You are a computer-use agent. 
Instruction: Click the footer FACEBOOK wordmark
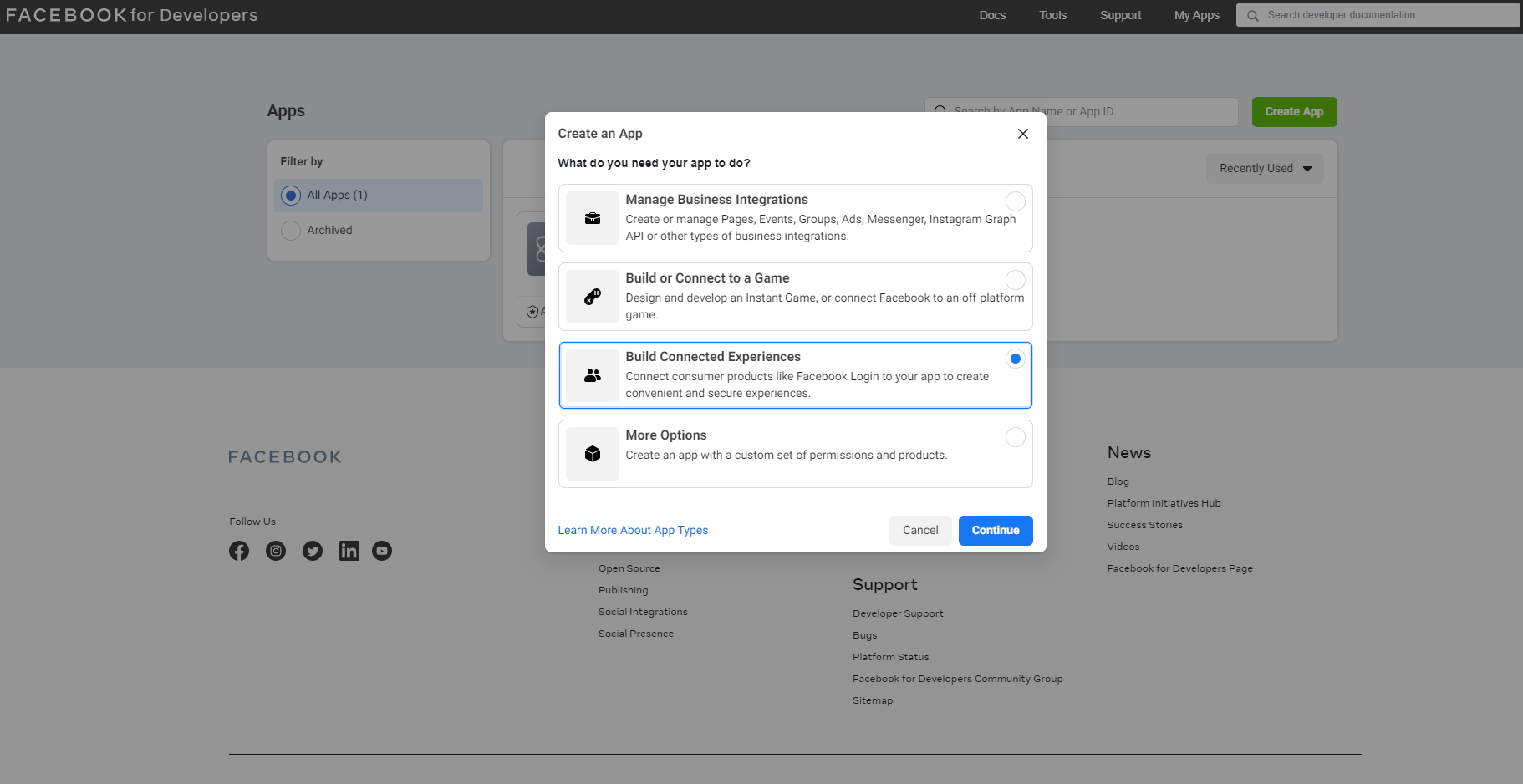tap(285, 457)
